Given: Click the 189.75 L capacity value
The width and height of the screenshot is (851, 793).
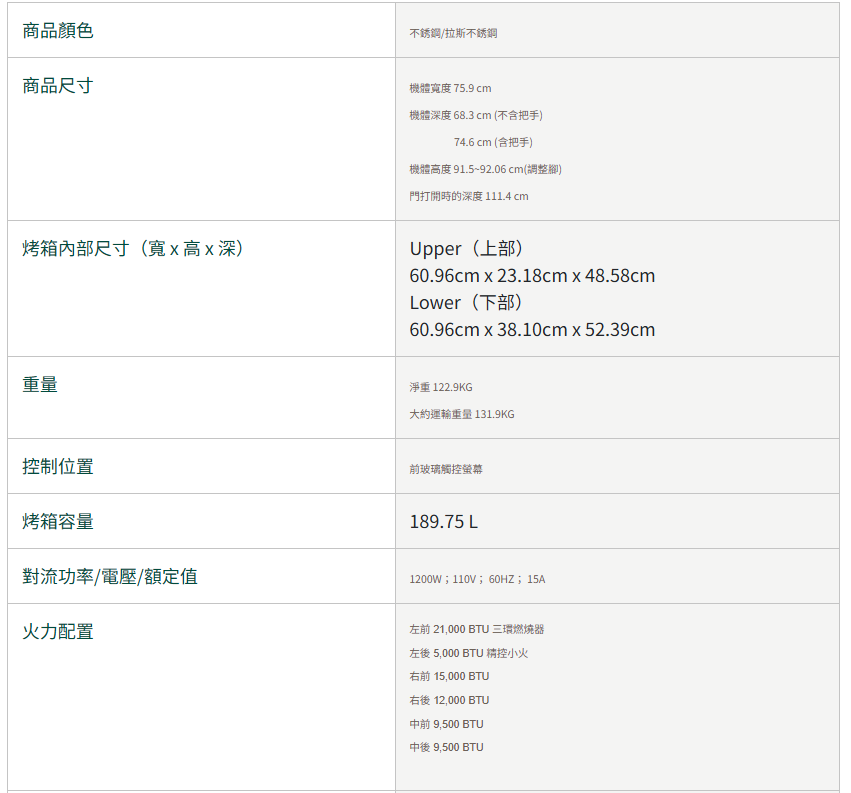Looking at the screenshot, I should point(444,522).
